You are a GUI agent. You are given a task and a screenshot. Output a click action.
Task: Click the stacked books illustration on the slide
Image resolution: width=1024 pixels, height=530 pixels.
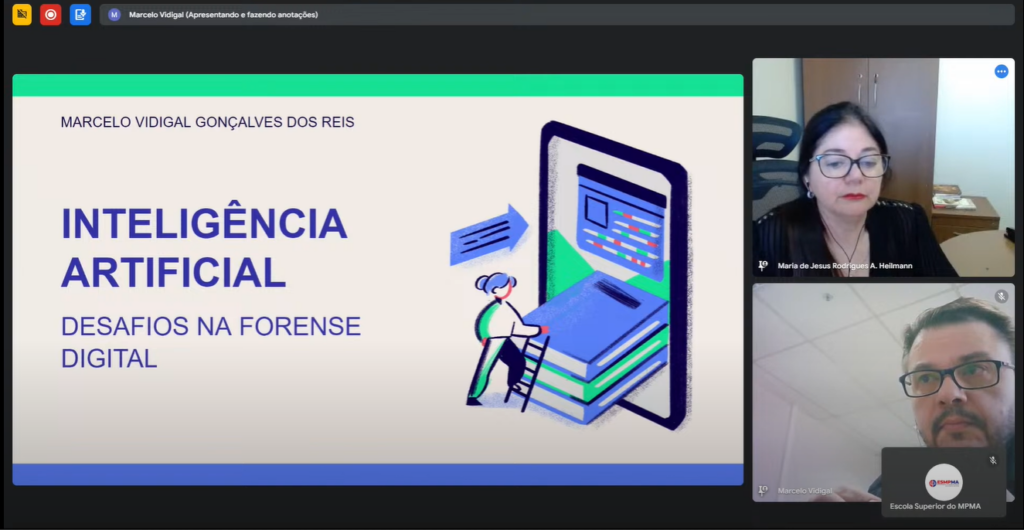595,345
